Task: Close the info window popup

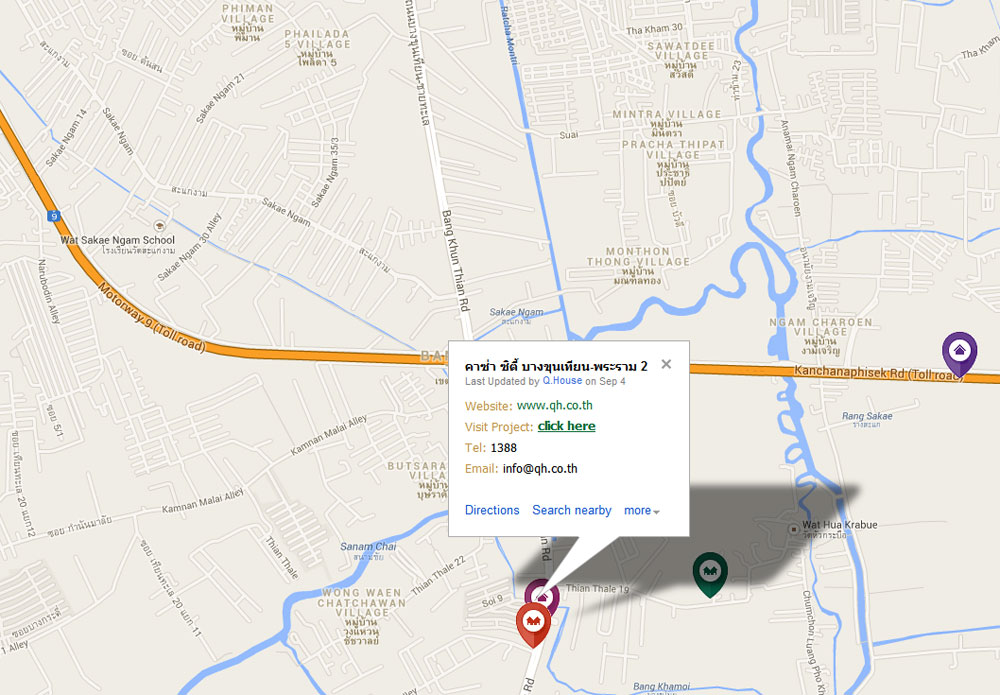Action: click(x=666, y=364)
